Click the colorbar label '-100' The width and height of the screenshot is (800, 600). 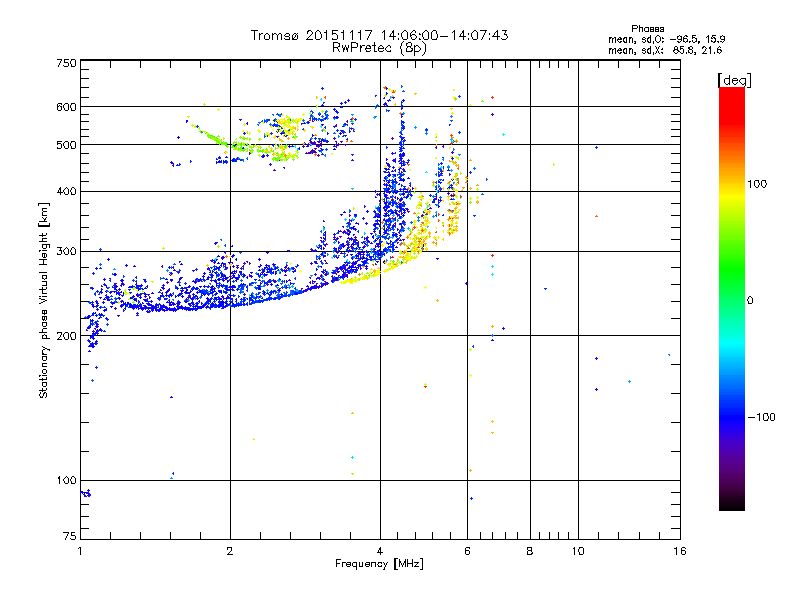coord(761,417)
